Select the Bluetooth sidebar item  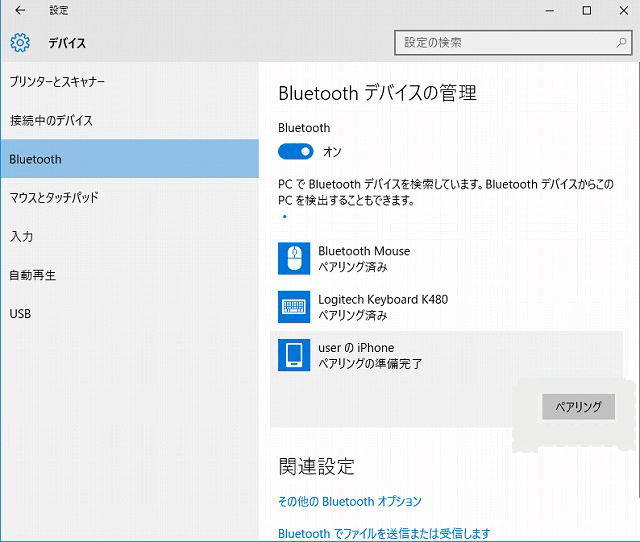pos(36,159)
